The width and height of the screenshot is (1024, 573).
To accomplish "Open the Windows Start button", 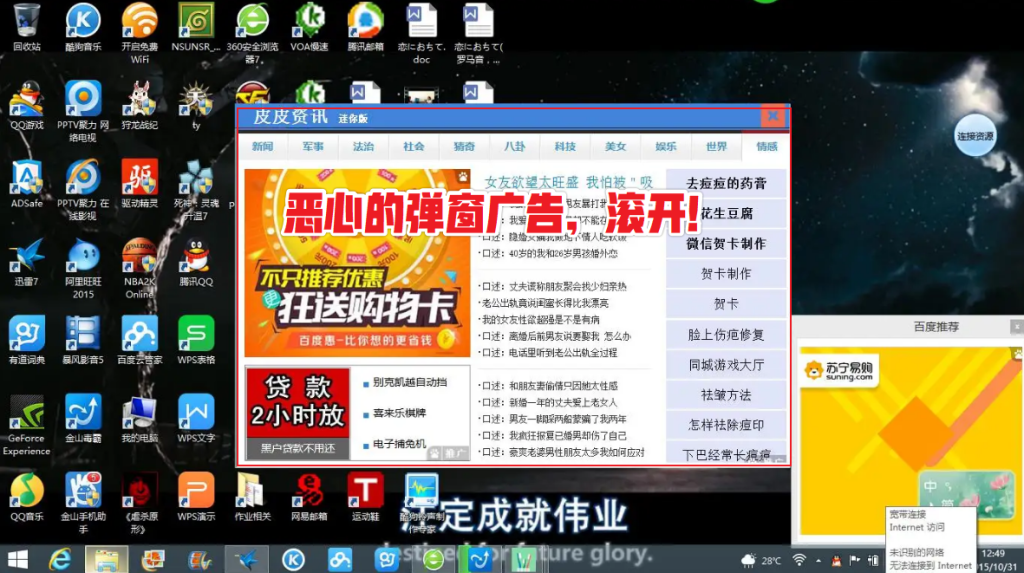I will (x=18, y=559).
